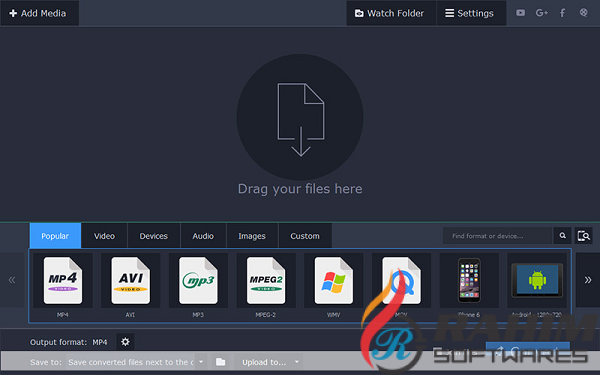Select the Popular tab
The width and height of the screenshot is (600, 375).
click(x=55, y=236)
